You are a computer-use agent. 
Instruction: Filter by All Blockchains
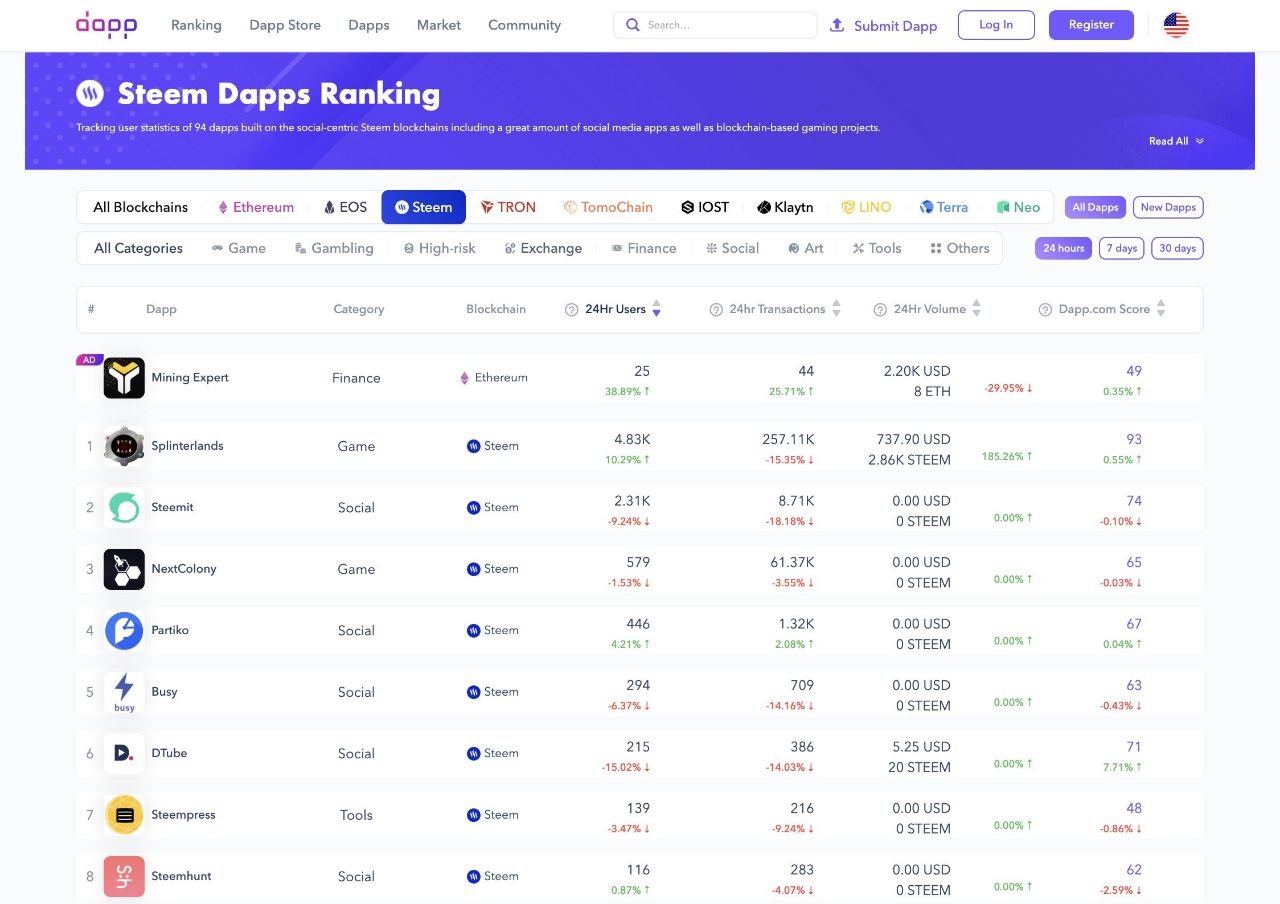(140, 207)
